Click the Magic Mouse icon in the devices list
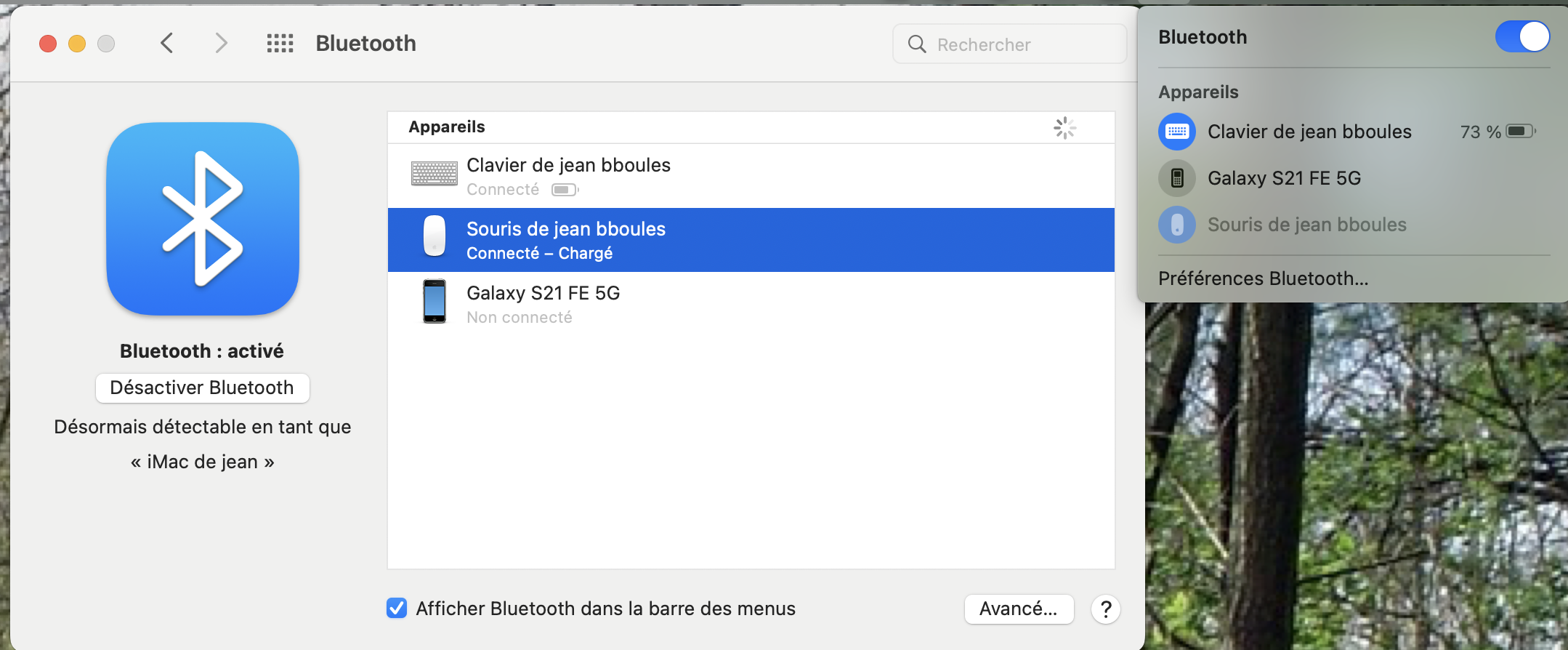 tap(435, 236)
